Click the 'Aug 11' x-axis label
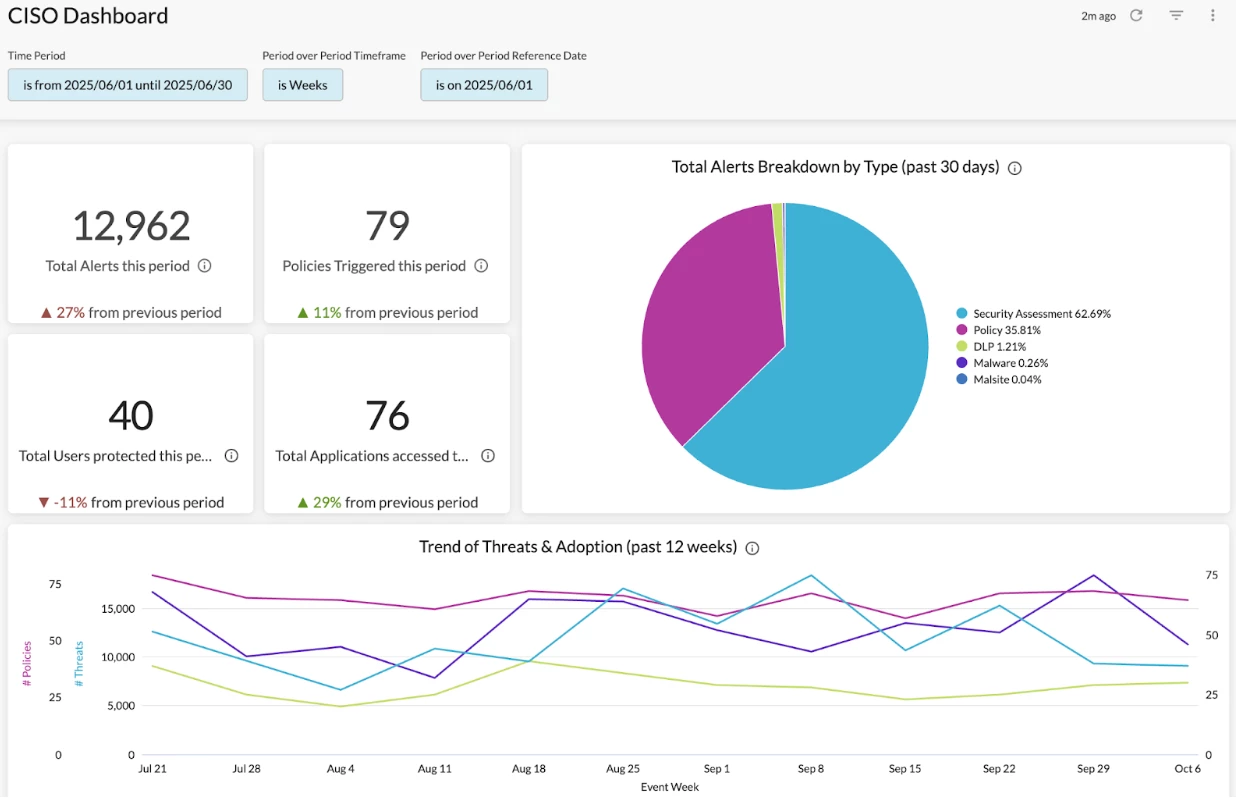Screen dimensions: 1236x798 435,769
